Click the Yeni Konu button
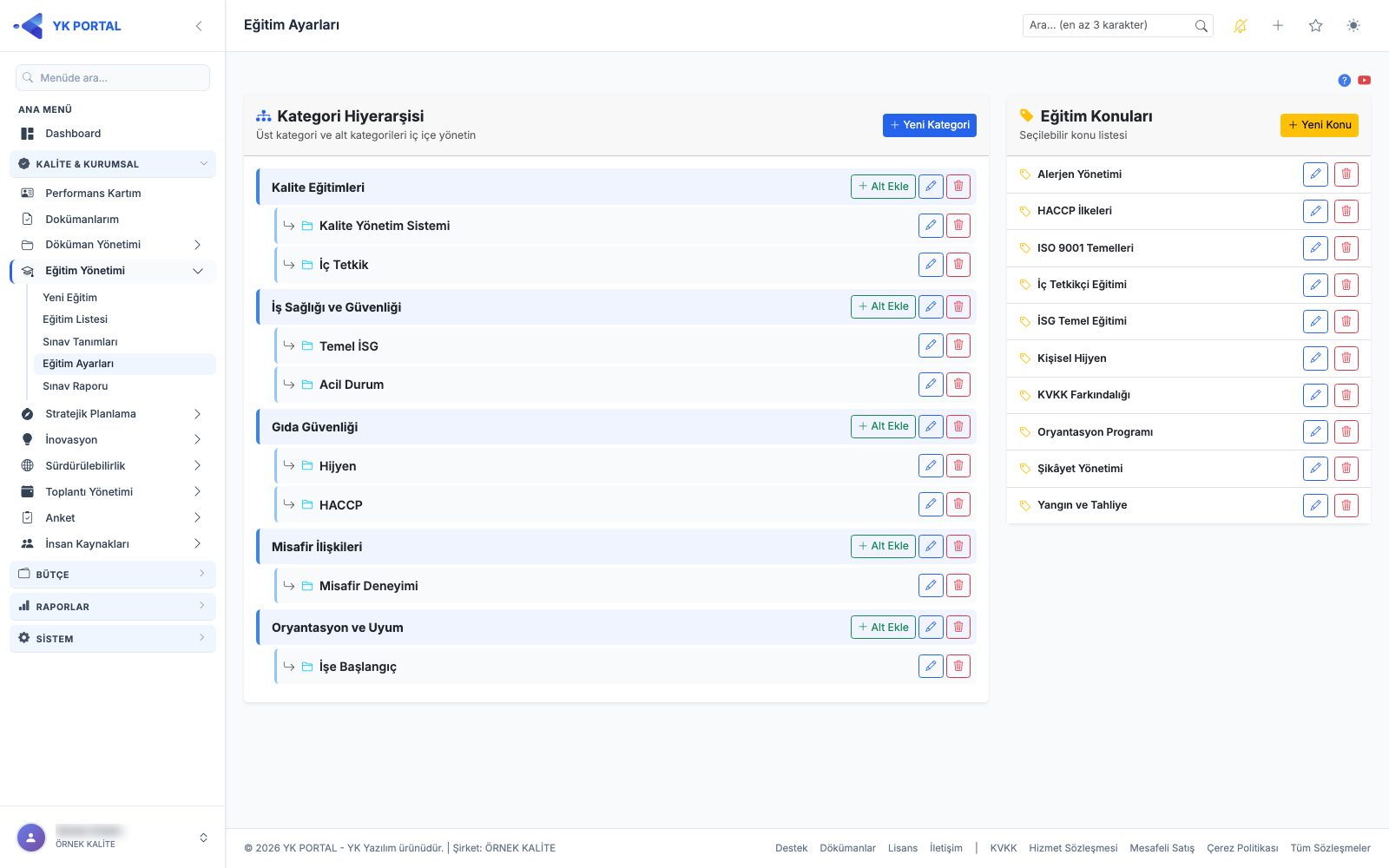Image resolution: width=1389 pixels, height=868 pixels. (x=1320, y=125)
